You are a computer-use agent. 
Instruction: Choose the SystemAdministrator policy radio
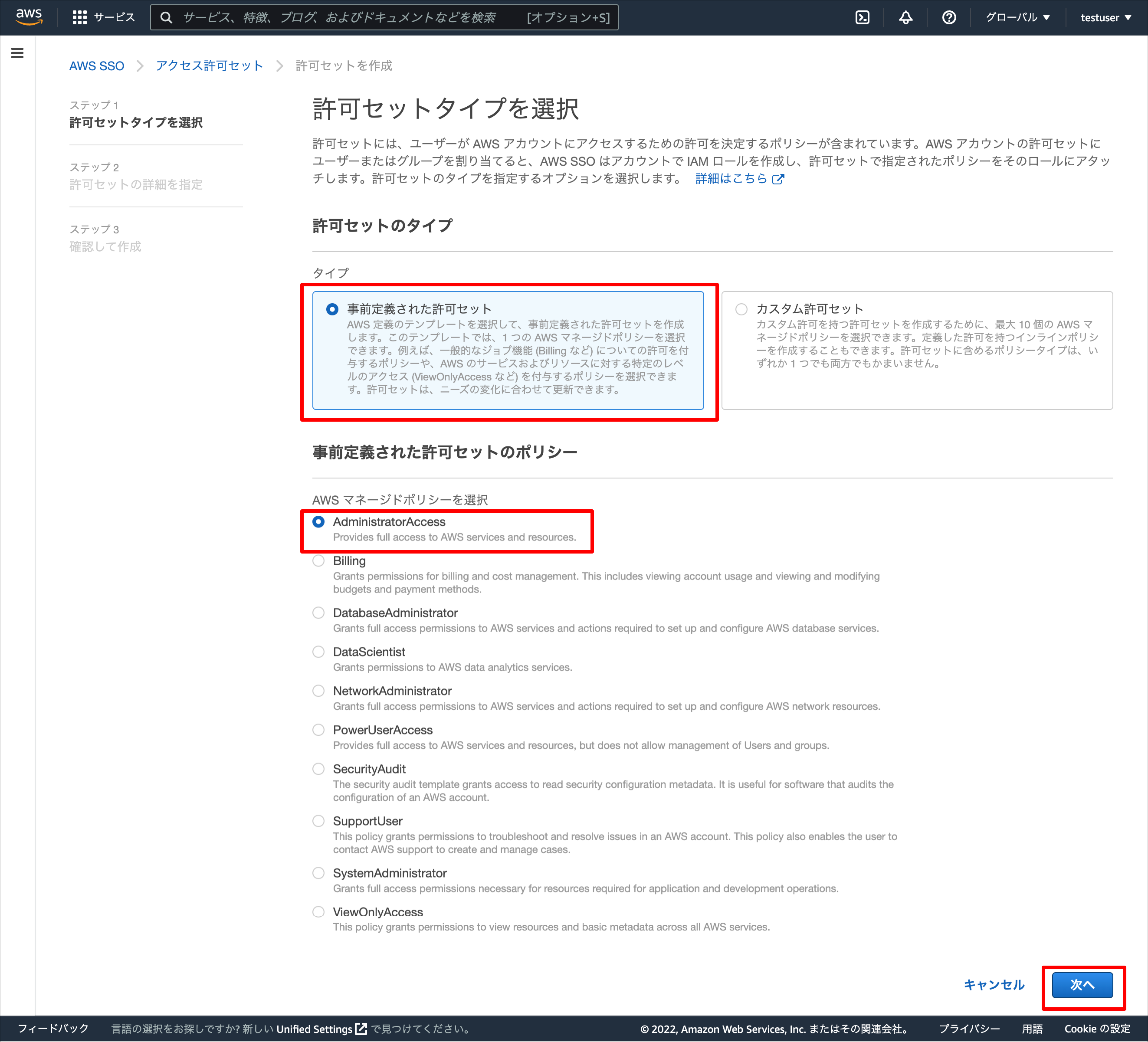point(318,873)
